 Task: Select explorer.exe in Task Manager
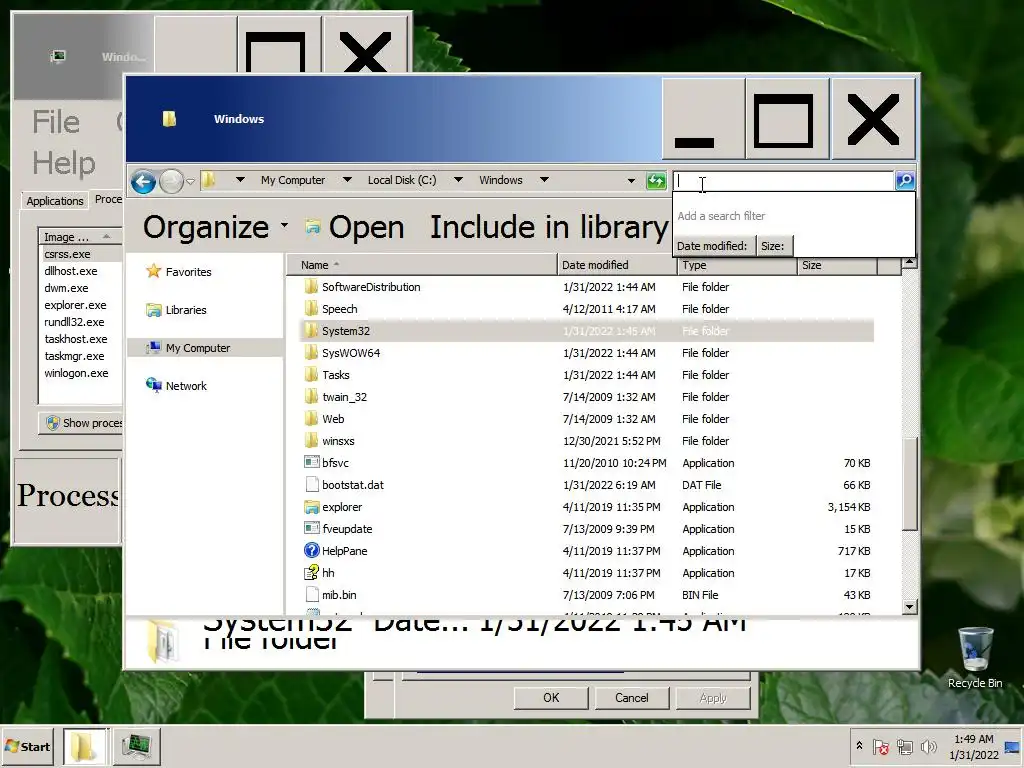[x=75, y=305]
